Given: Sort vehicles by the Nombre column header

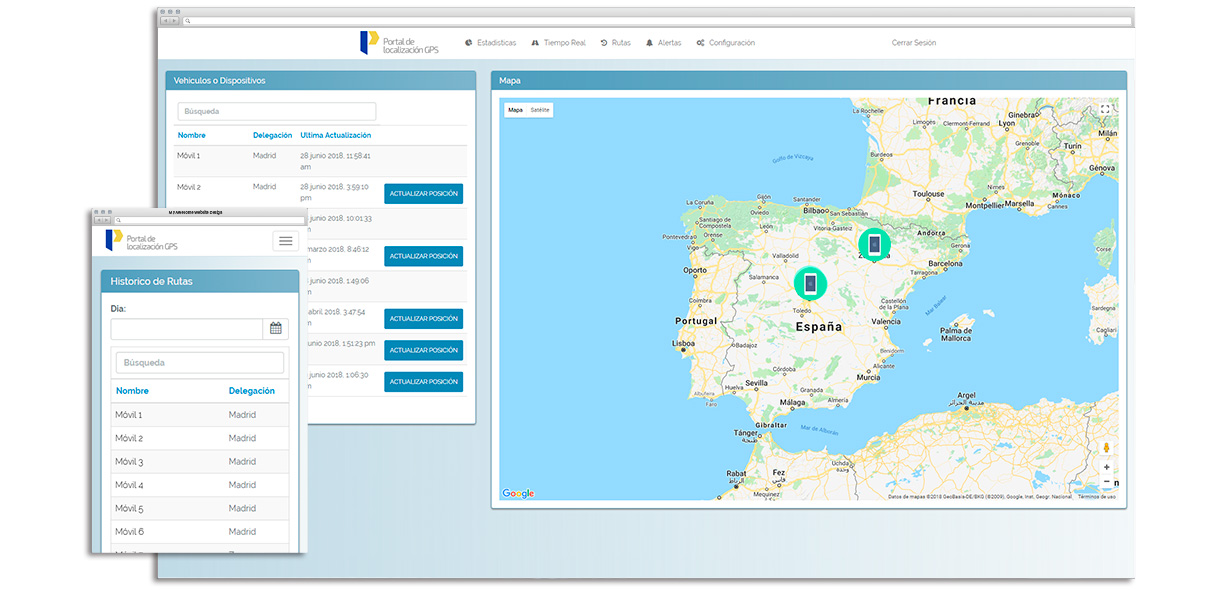Looking at the screenshot, I should 191,135.
